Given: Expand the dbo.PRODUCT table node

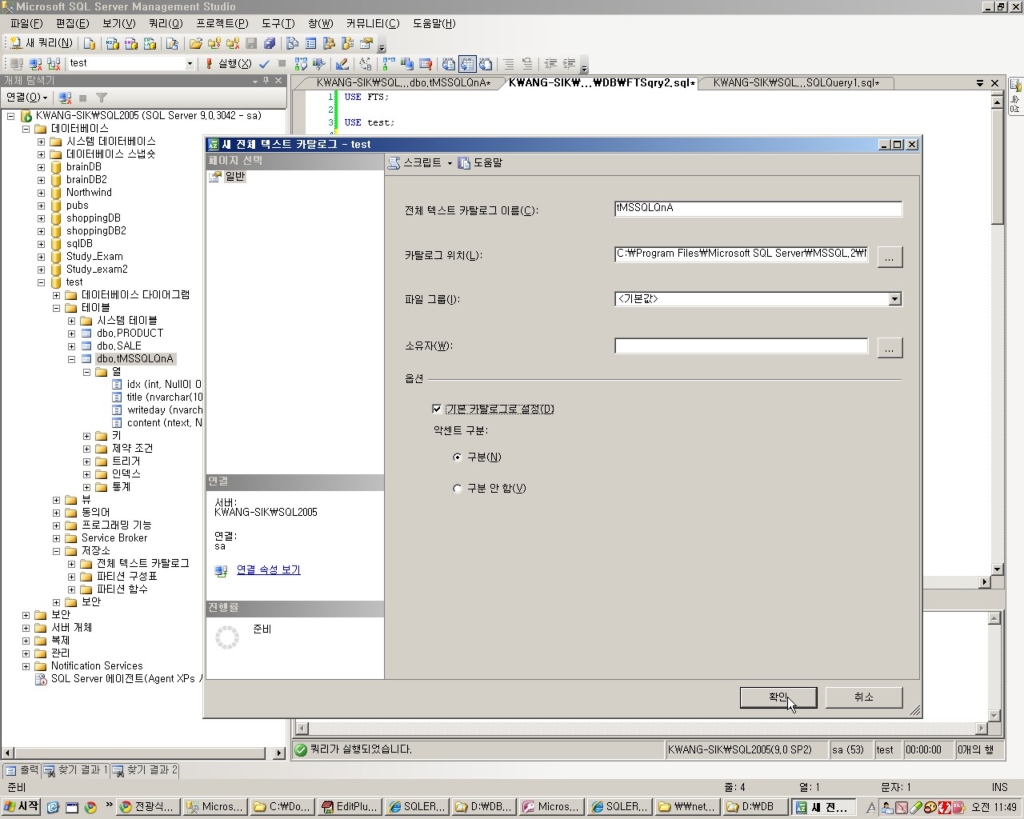Looking at the screenshot, I should pyautogui.click(x=72, y=333).
